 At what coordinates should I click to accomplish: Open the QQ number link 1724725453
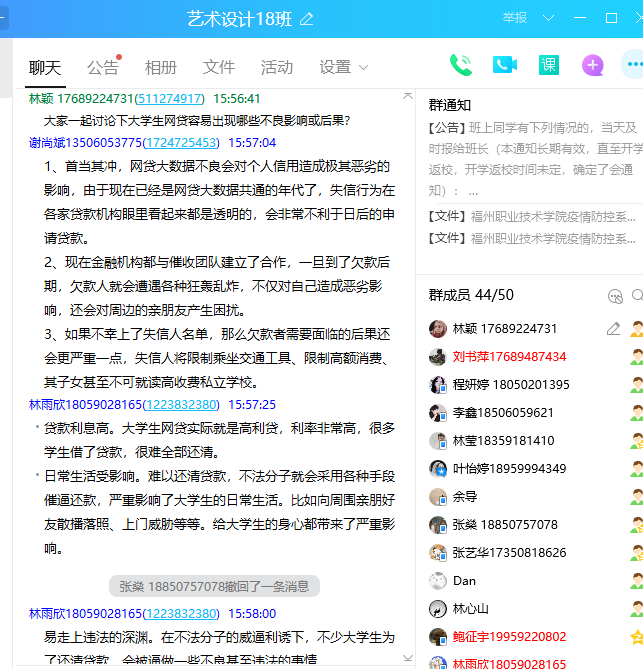[x=180, y=143]
